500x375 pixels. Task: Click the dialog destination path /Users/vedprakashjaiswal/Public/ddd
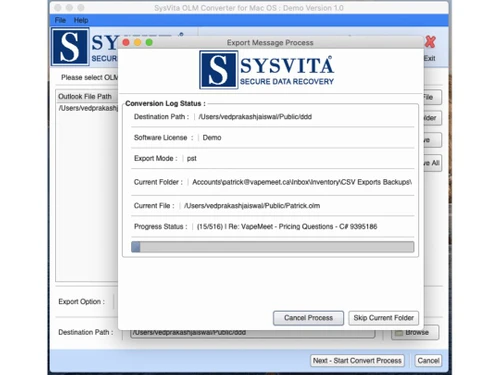[x=255, y=117]
